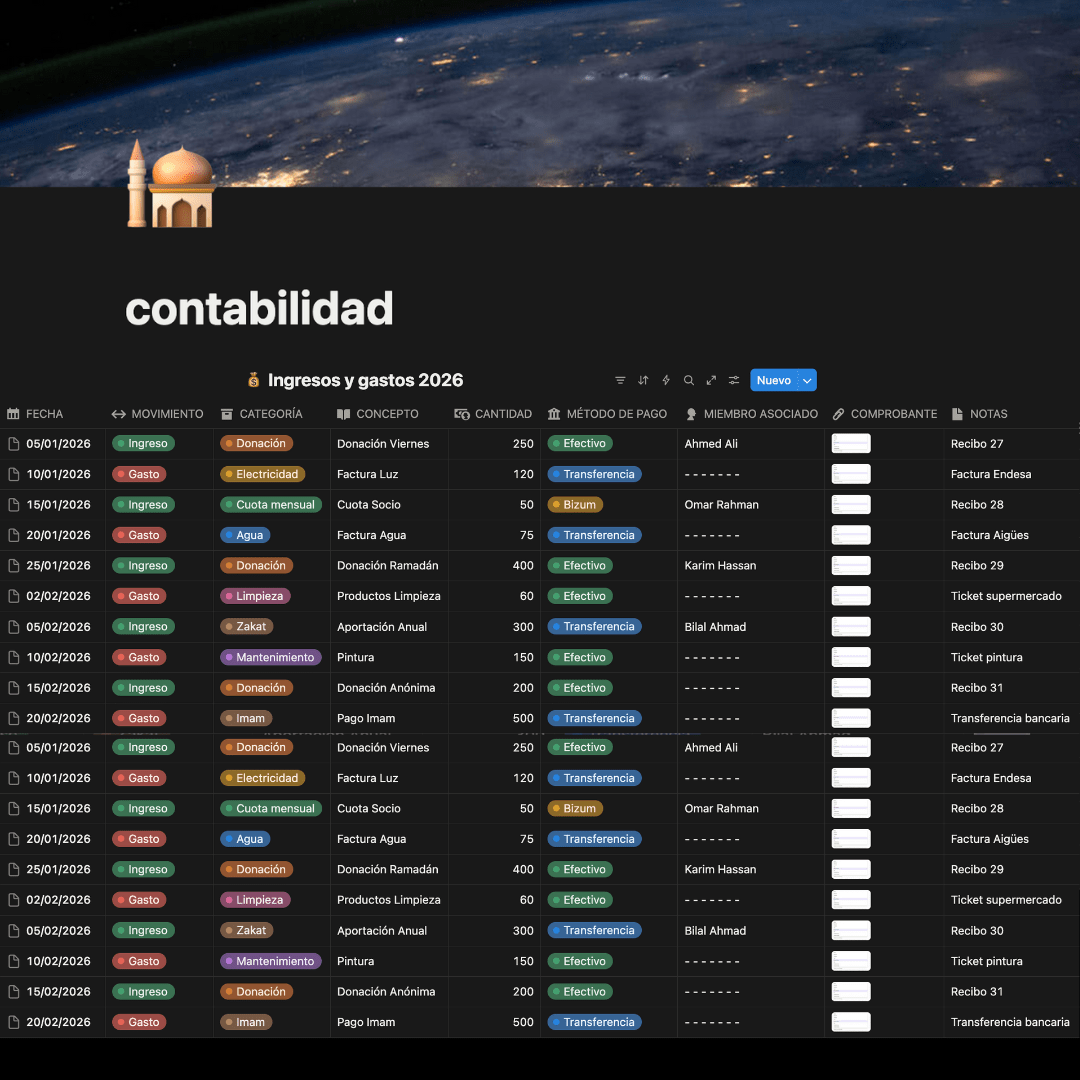This screenshot has height=1080, width=1080.
Task: Click the search magnifier icon
Action: (689, 380)
